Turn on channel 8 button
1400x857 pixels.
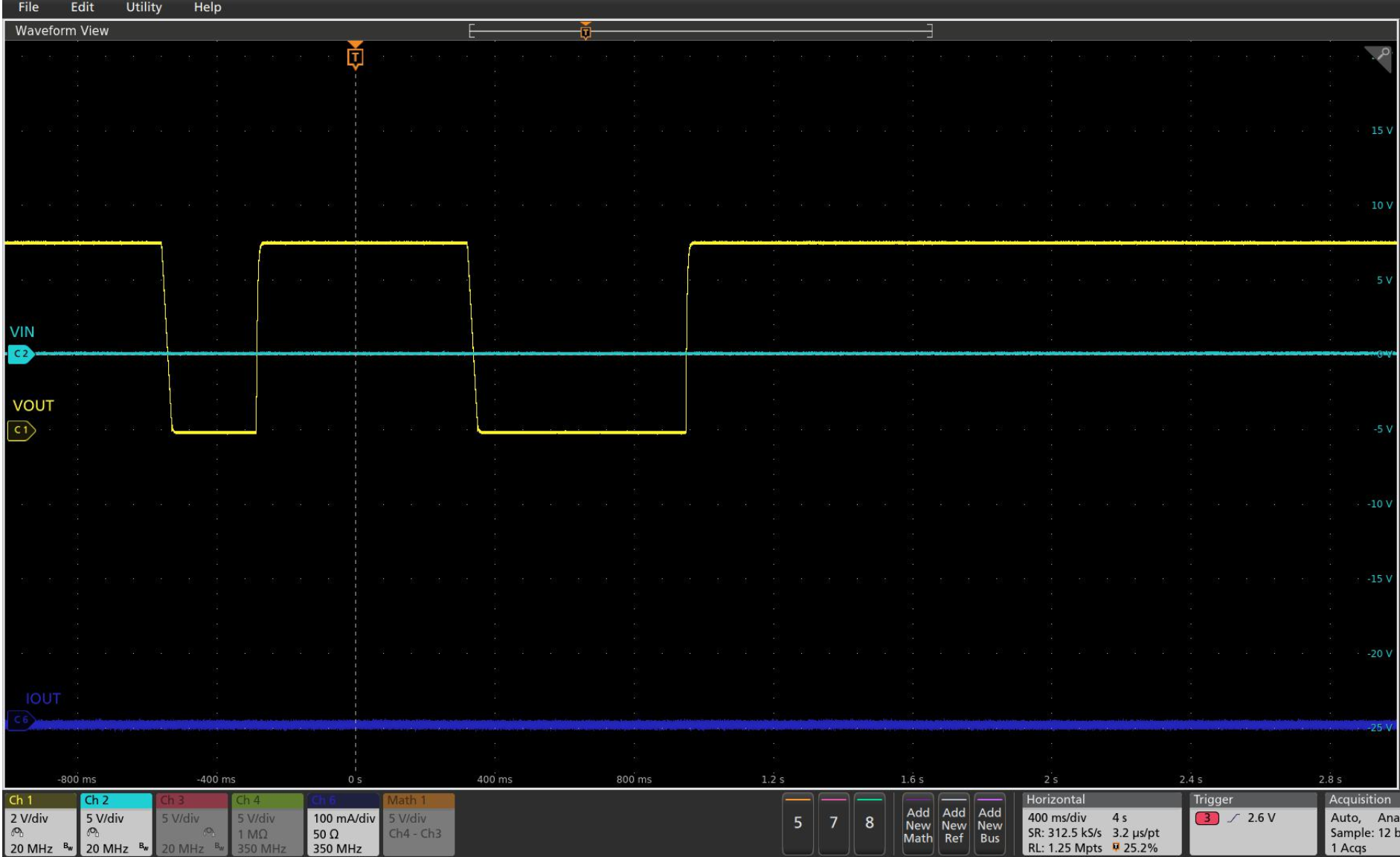tap(869, 824)
